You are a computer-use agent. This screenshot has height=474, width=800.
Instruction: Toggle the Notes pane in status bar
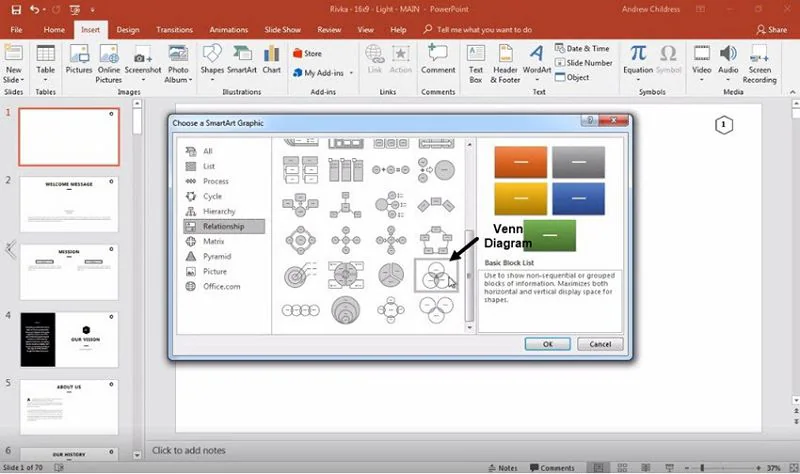503,468
